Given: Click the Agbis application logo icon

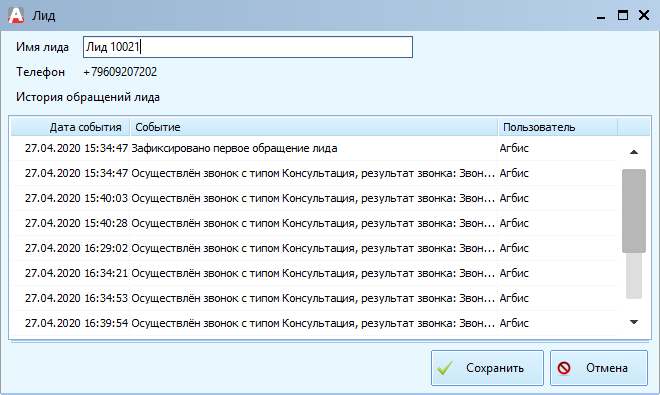Looking at the screenshot, I should pos(16,15).
